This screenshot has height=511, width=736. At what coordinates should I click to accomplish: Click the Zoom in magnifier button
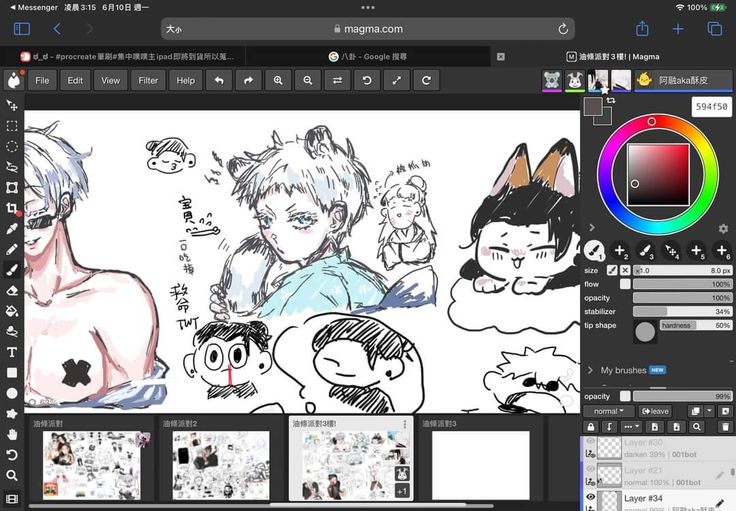(x=278, y=80)
